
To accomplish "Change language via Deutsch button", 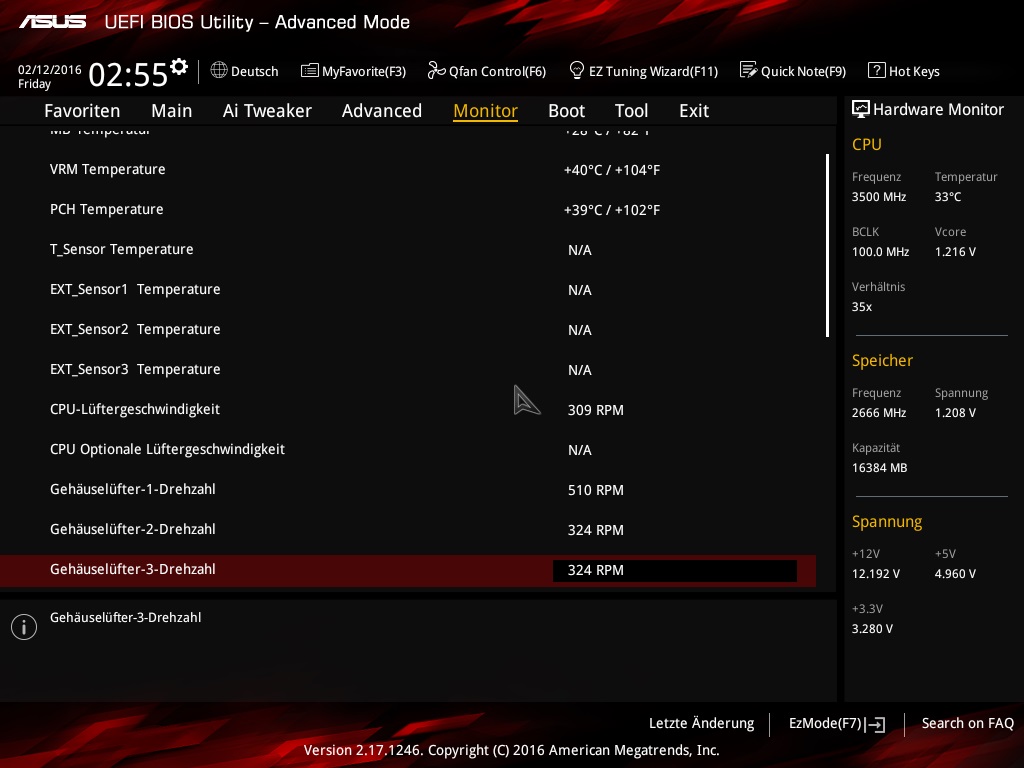I will pos(245,71).
